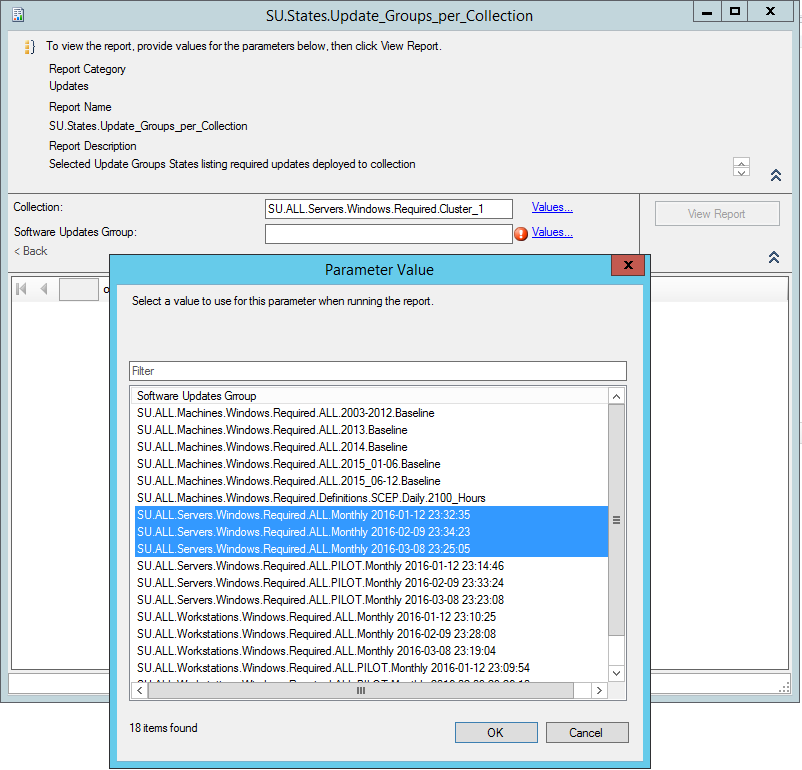Click the Software Updates Group input field
802x770 pixels.
point(389,234)
